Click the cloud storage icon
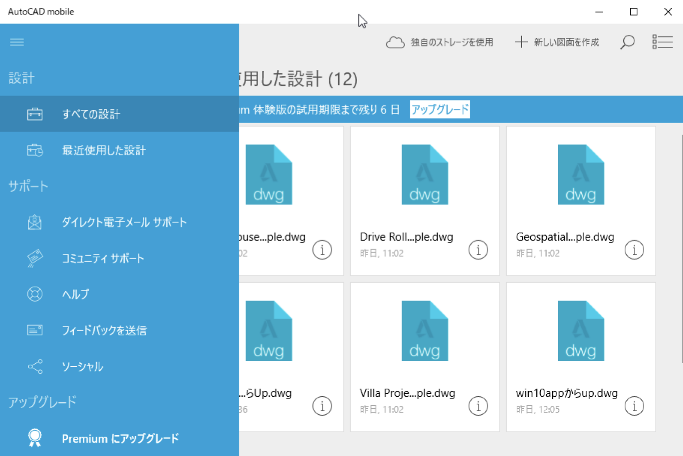 tap(395, 42)
